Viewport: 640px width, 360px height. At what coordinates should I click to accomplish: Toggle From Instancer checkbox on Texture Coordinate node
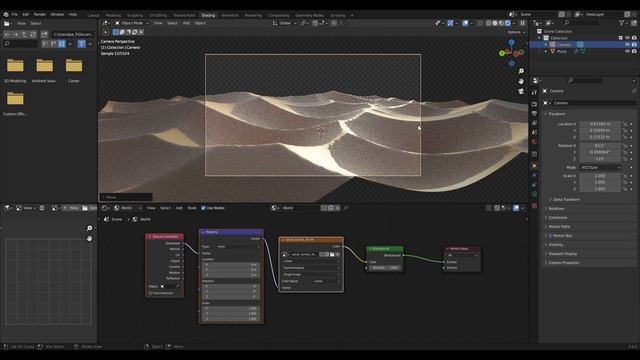tap(150, 293)
